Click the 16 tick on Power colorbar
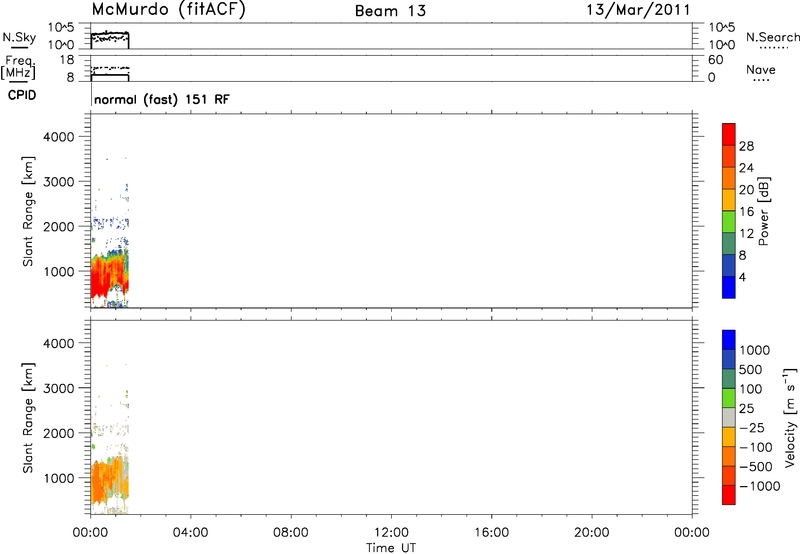800x554 pixels. pyautogui.click(x=746, y=212)
